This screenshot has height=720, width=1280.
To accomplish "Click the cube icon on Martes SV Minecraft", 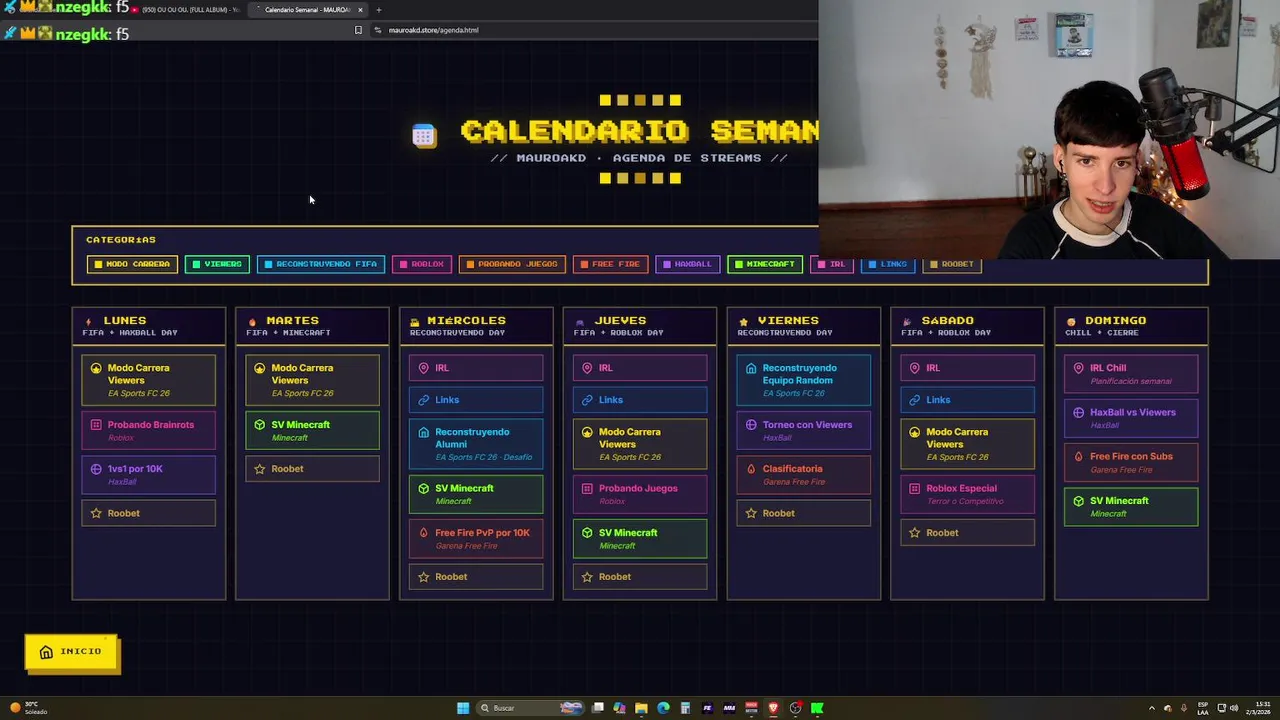I will click(260, 425).
